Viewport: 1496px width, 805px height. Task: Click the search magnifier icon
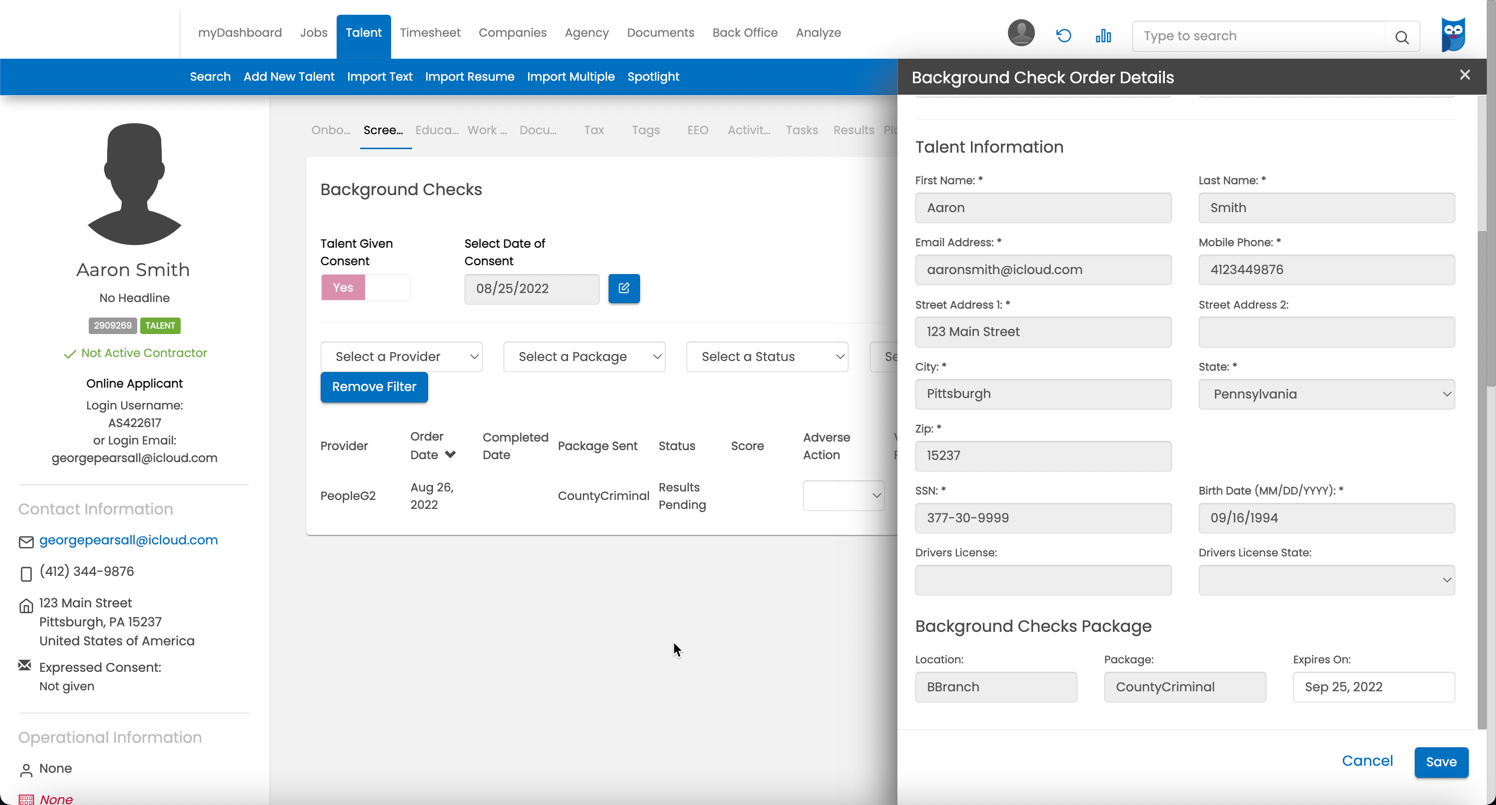coord(1402,37)
